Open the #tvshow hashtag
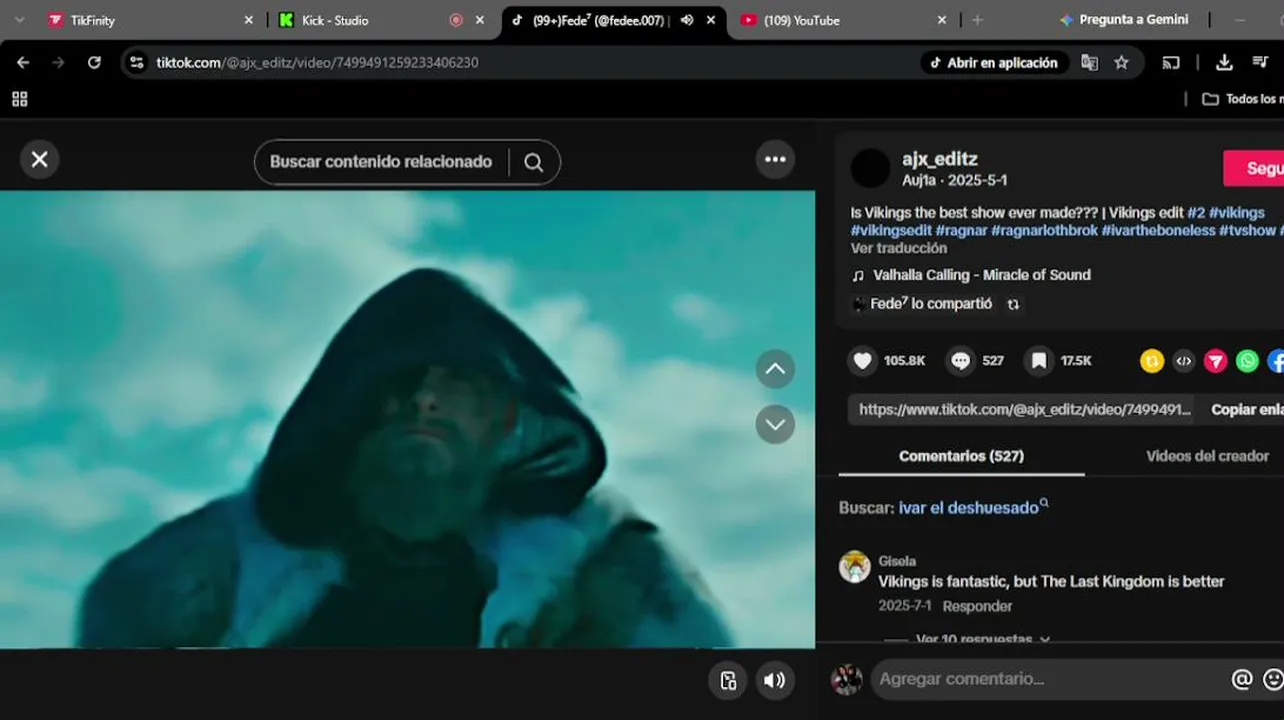 click(1248, 231)
